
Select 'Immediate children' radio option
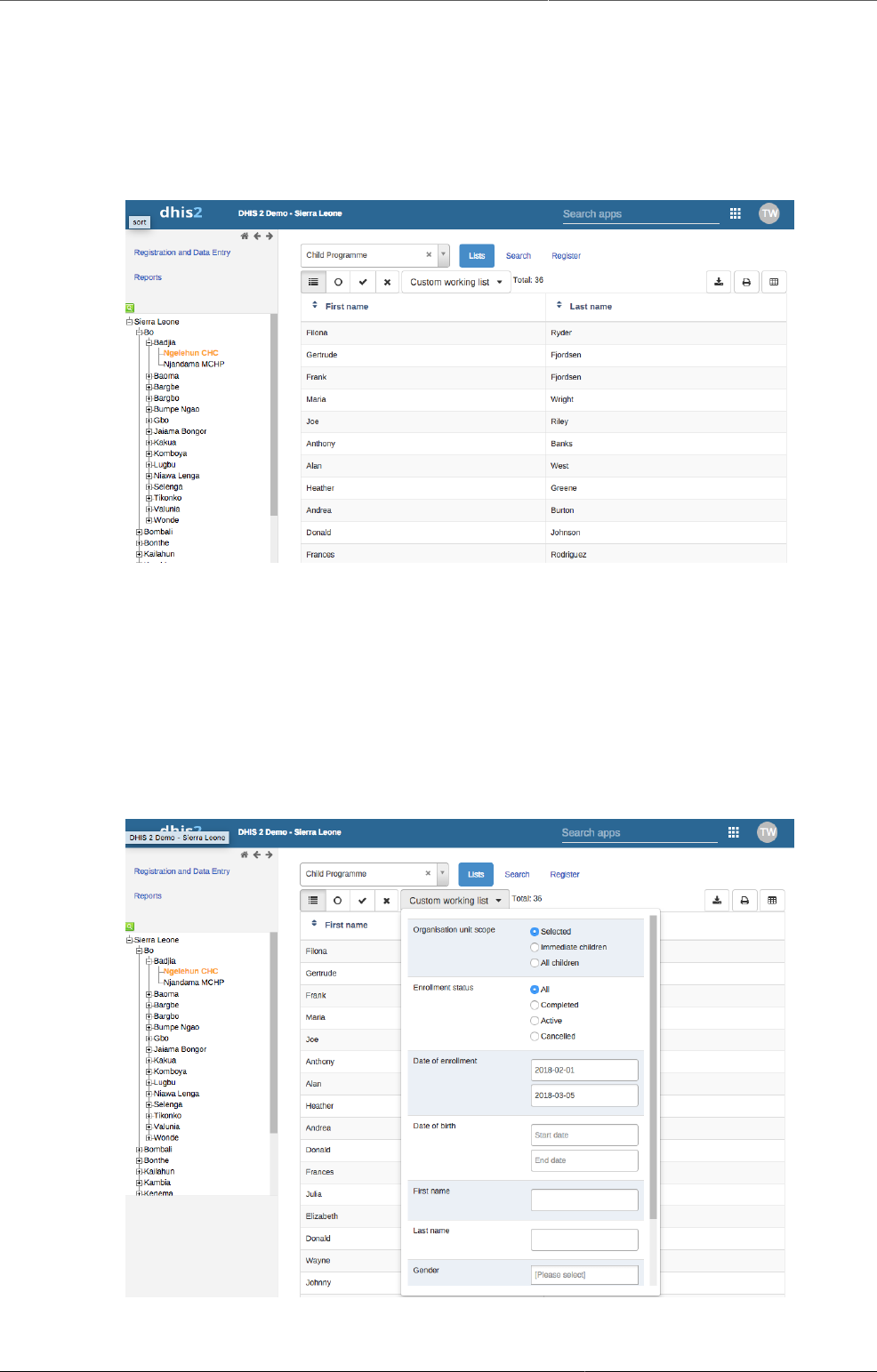535,947
